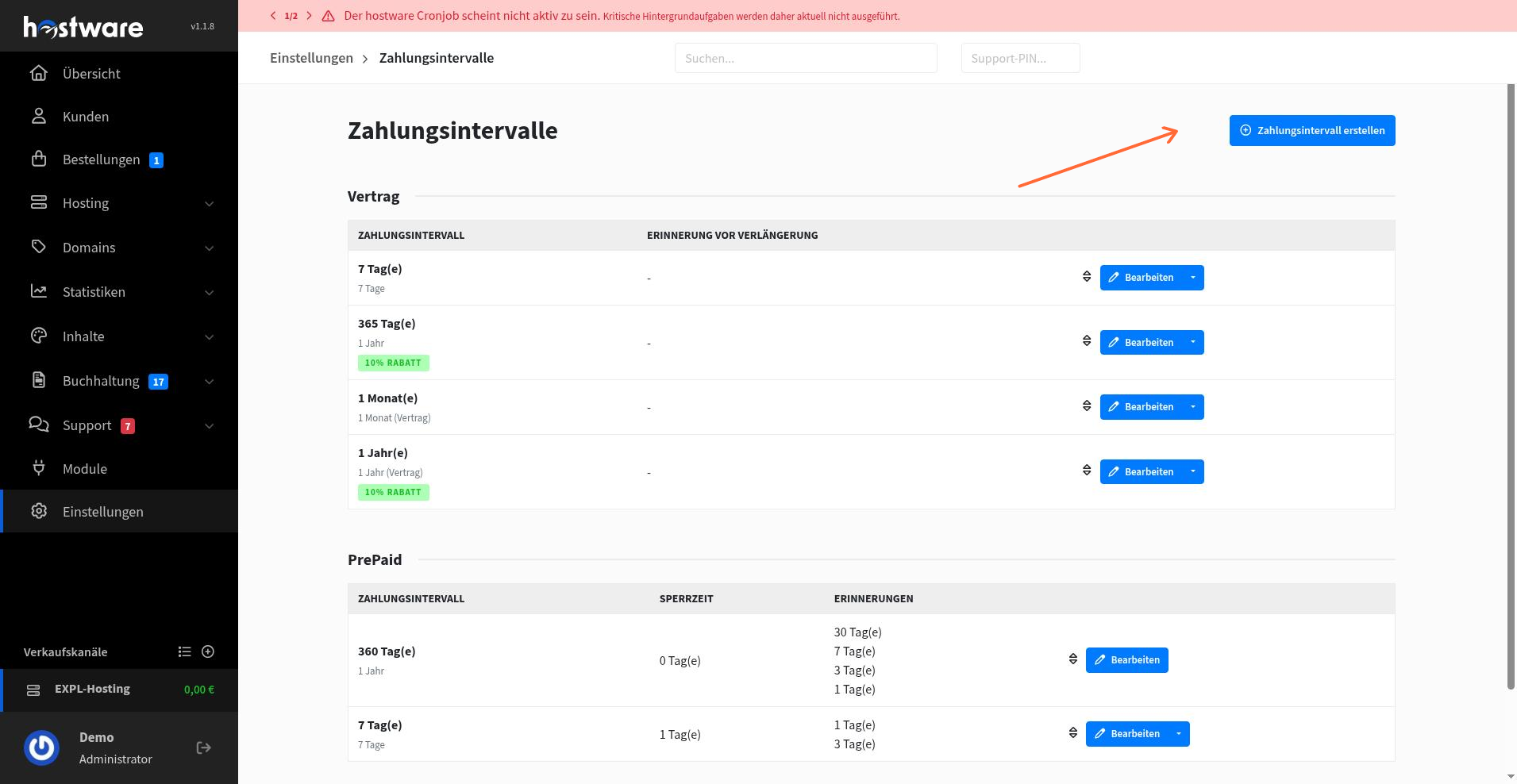Click the Demo user avatar
This screenshot has height=784, width=1517.
pyautogui.click(x=42, y=747)
